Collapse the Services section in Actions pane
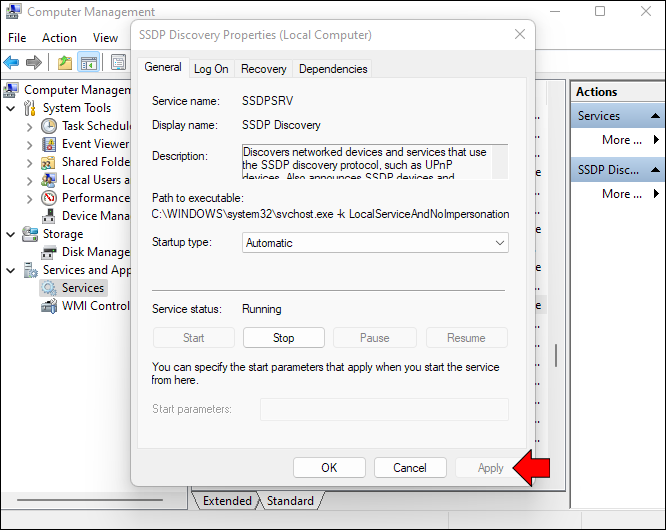666x530 pixels. point(655,116)
